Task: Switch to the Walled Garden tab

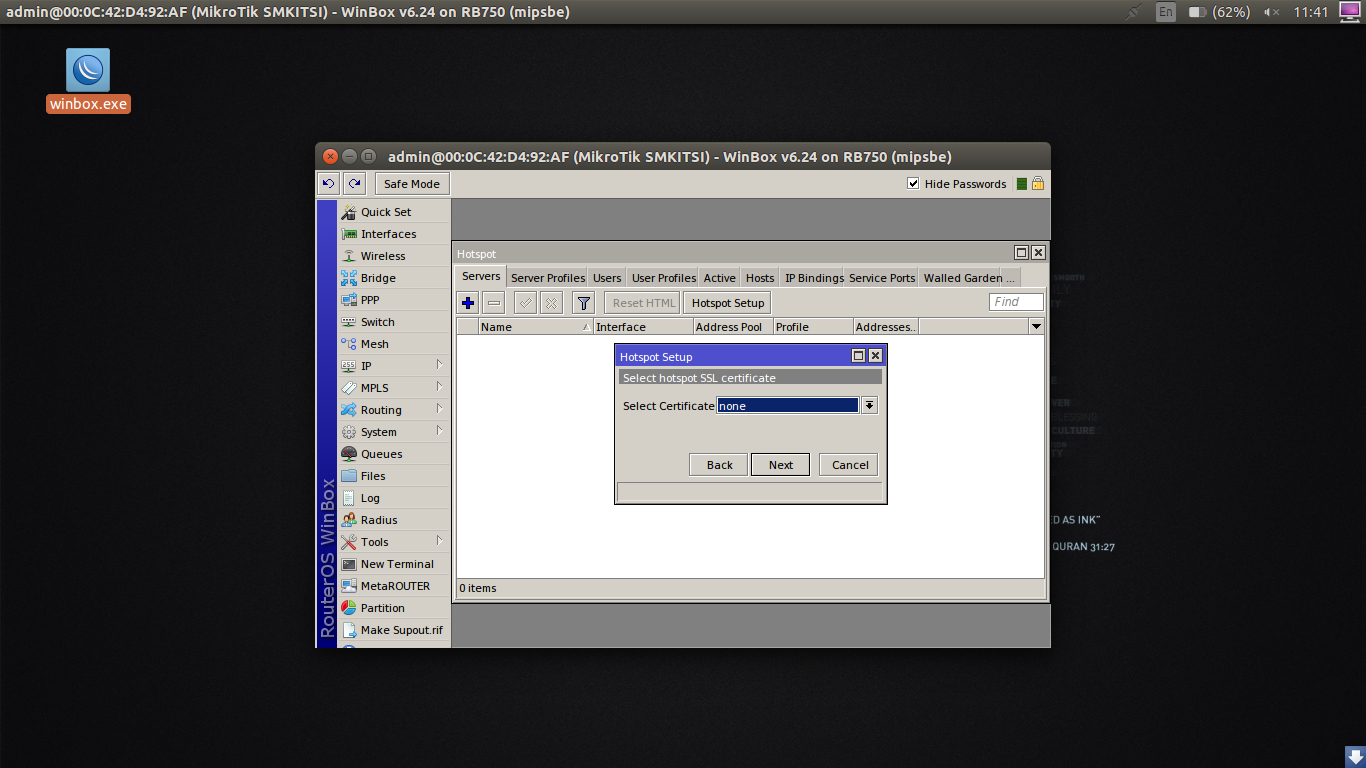Action: coord(962,278)
